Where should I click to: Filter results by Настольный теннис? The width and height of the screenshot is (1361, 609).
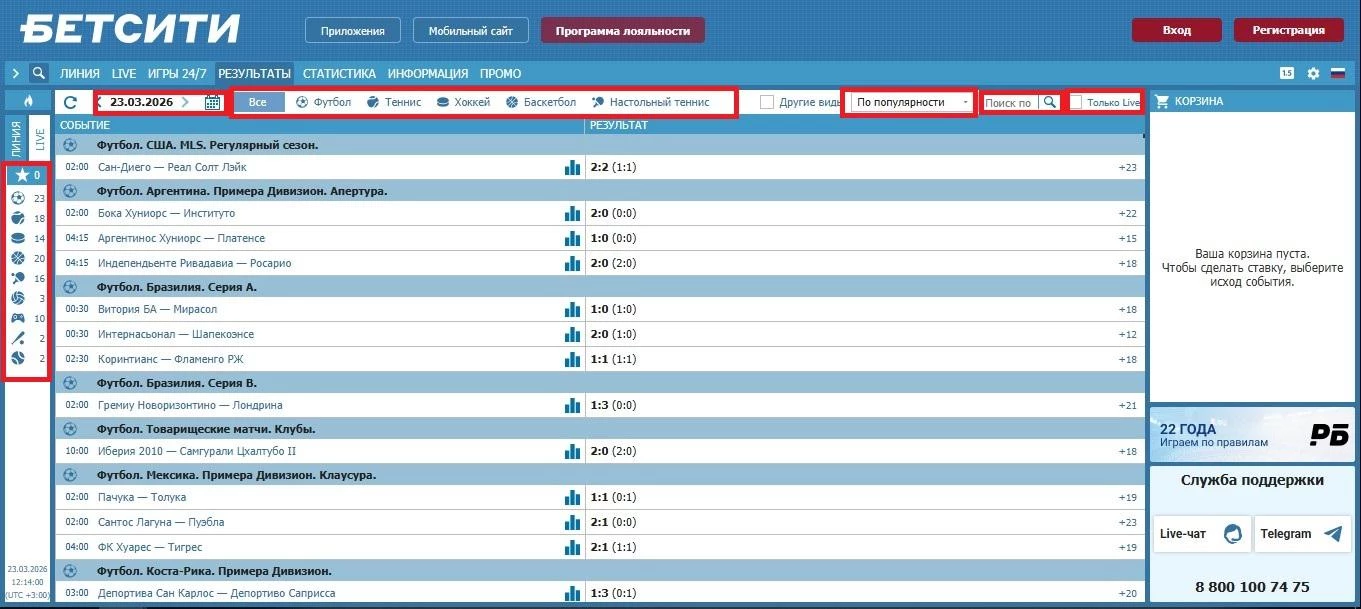[x=650, y=102]
